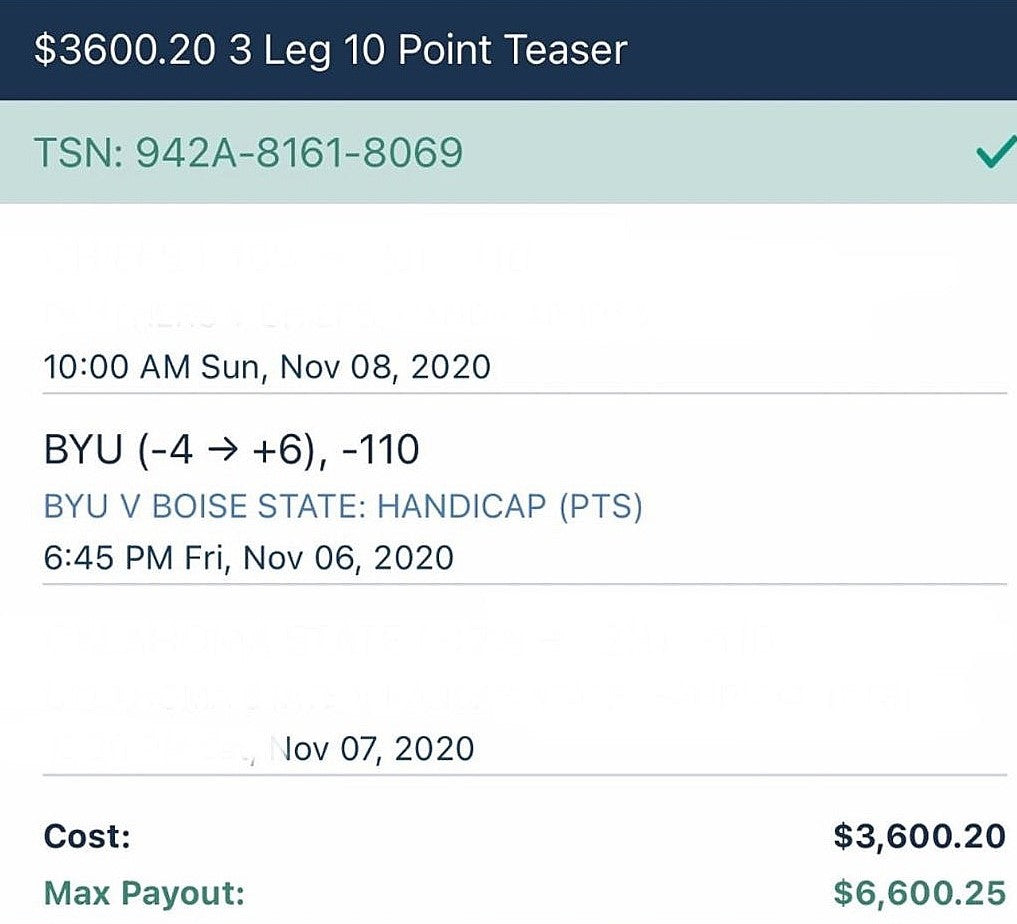Select the 10:00 AM Sun, Nov 08 time

pos(267,367)
